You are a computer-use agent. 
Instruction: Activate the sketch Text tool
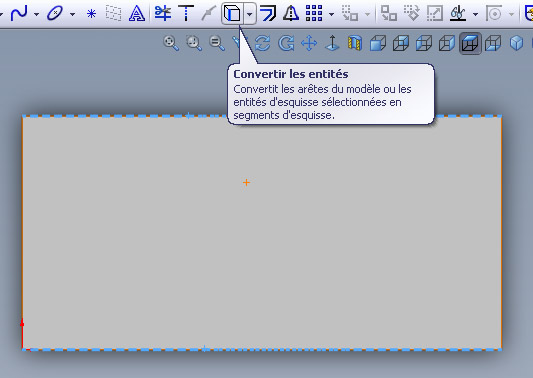point(137,14)
